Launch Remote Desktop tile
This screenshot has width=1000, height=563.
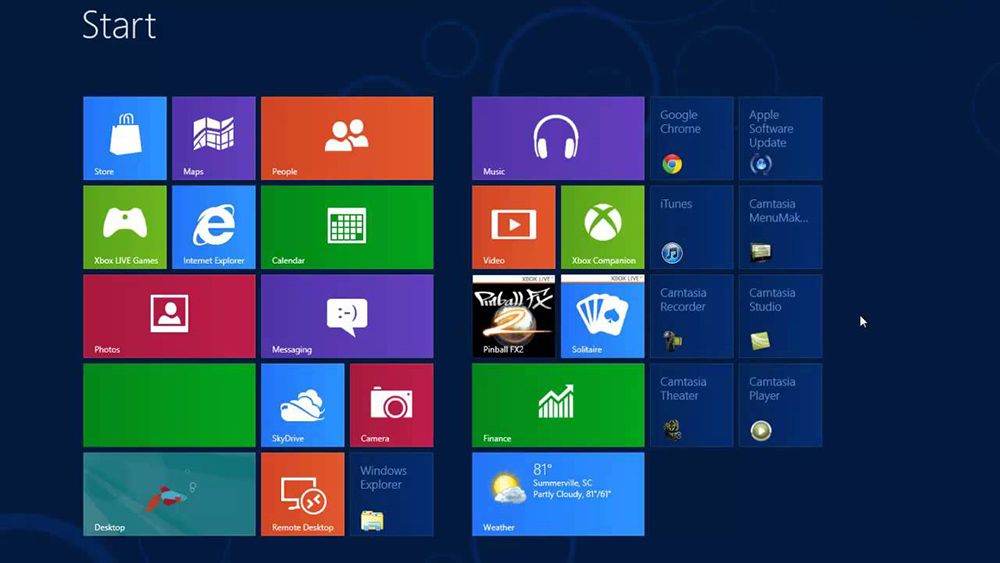pos(303,494)
